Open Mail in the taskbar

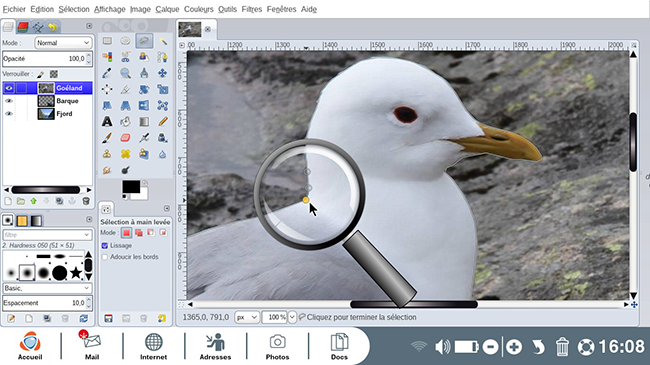pos(92,346)
